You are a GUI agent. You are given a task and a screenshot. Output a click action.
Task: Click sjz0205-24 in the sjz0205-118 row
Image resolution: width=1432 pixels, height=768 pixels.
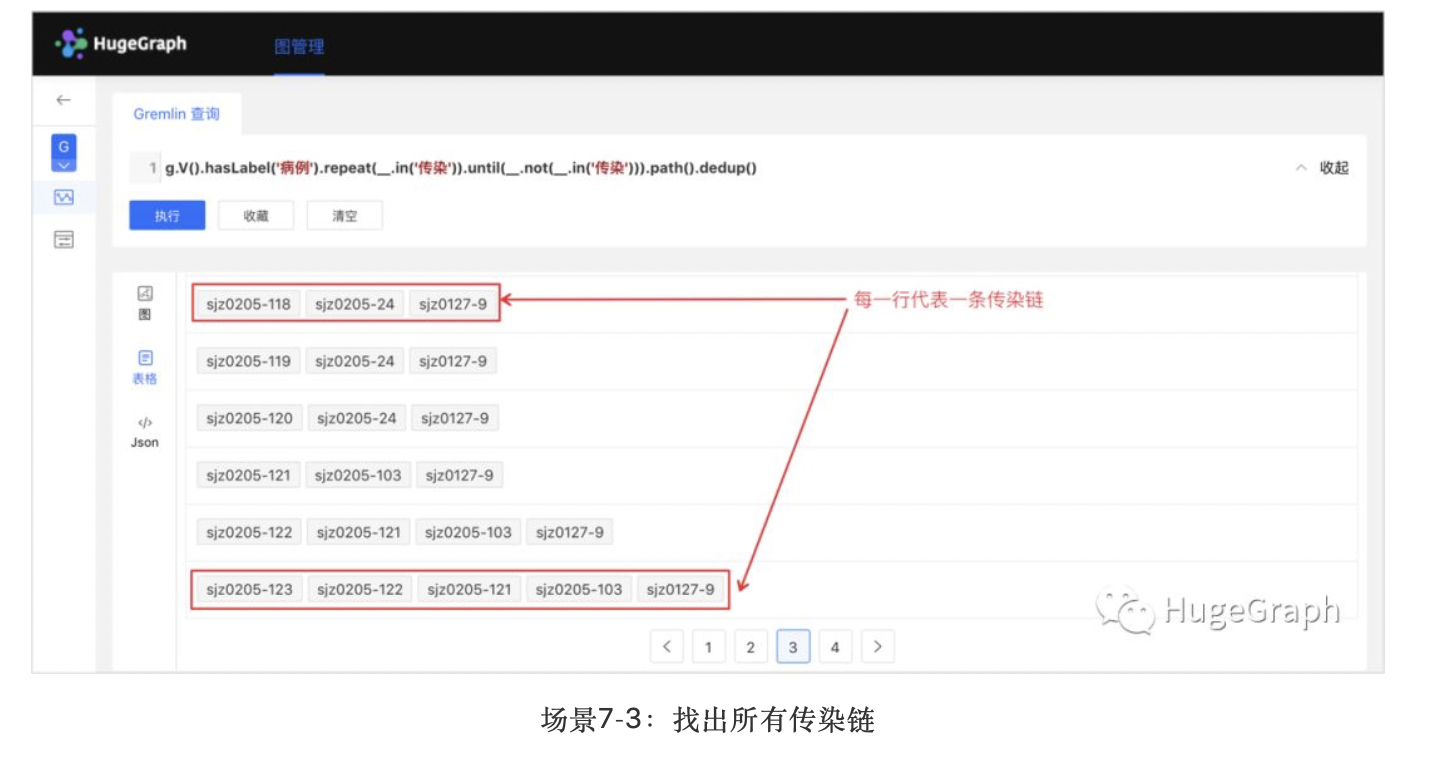[355, 304]
